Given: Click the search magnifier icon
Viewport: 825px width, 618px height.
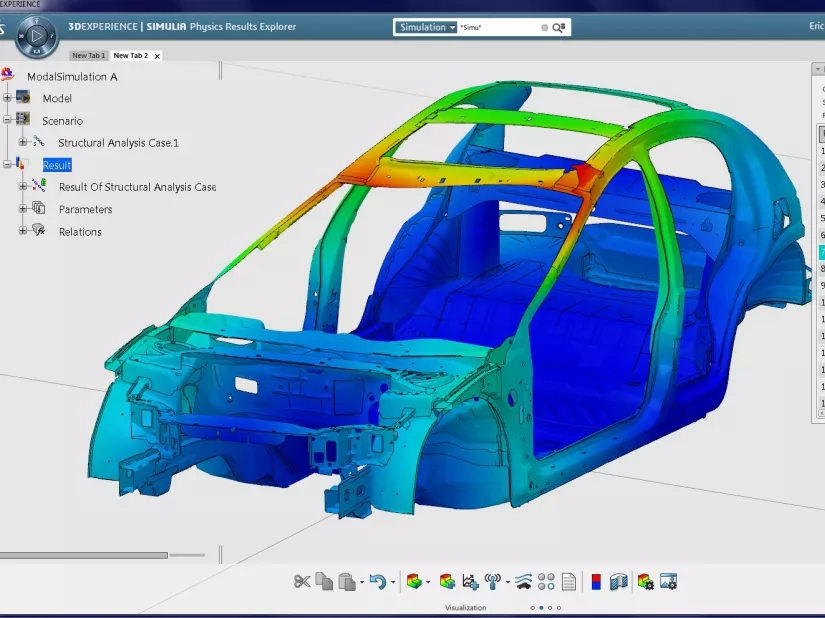Looking at the screenshot, I should coord(558,27).
